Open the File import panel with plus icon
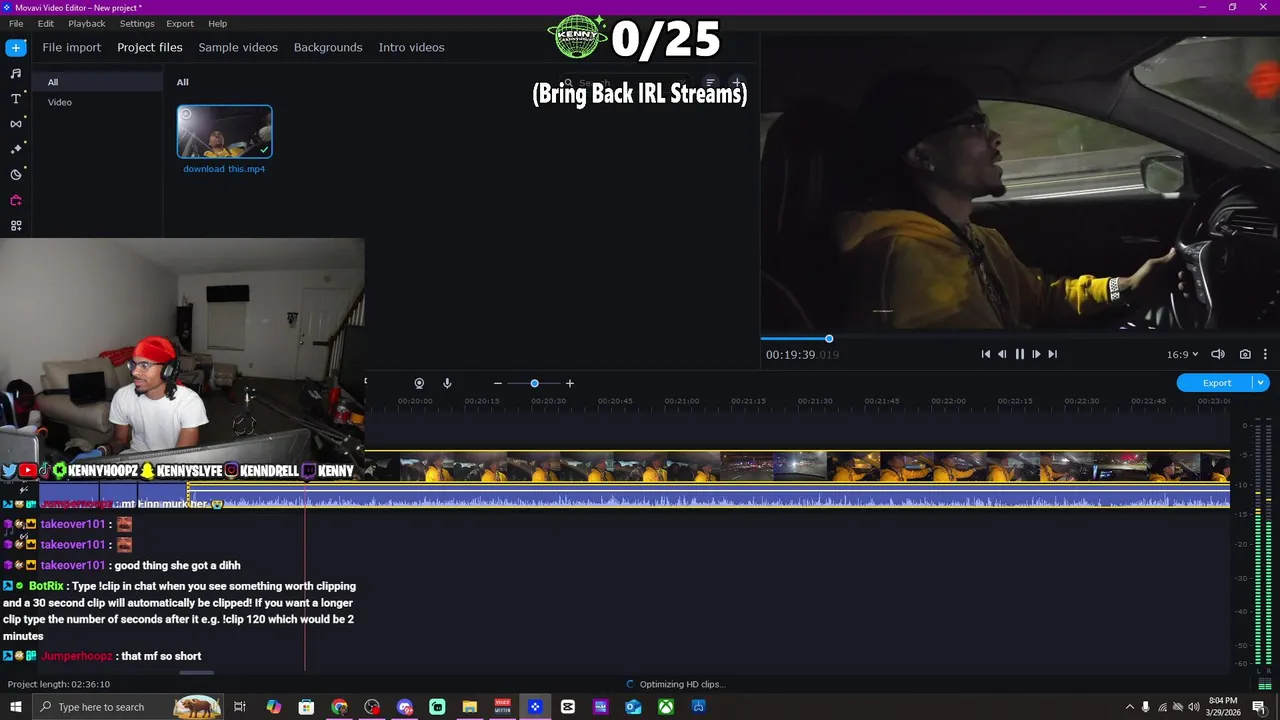The height and width of the screenshot is (720, 1280). [x=16, y=48]
